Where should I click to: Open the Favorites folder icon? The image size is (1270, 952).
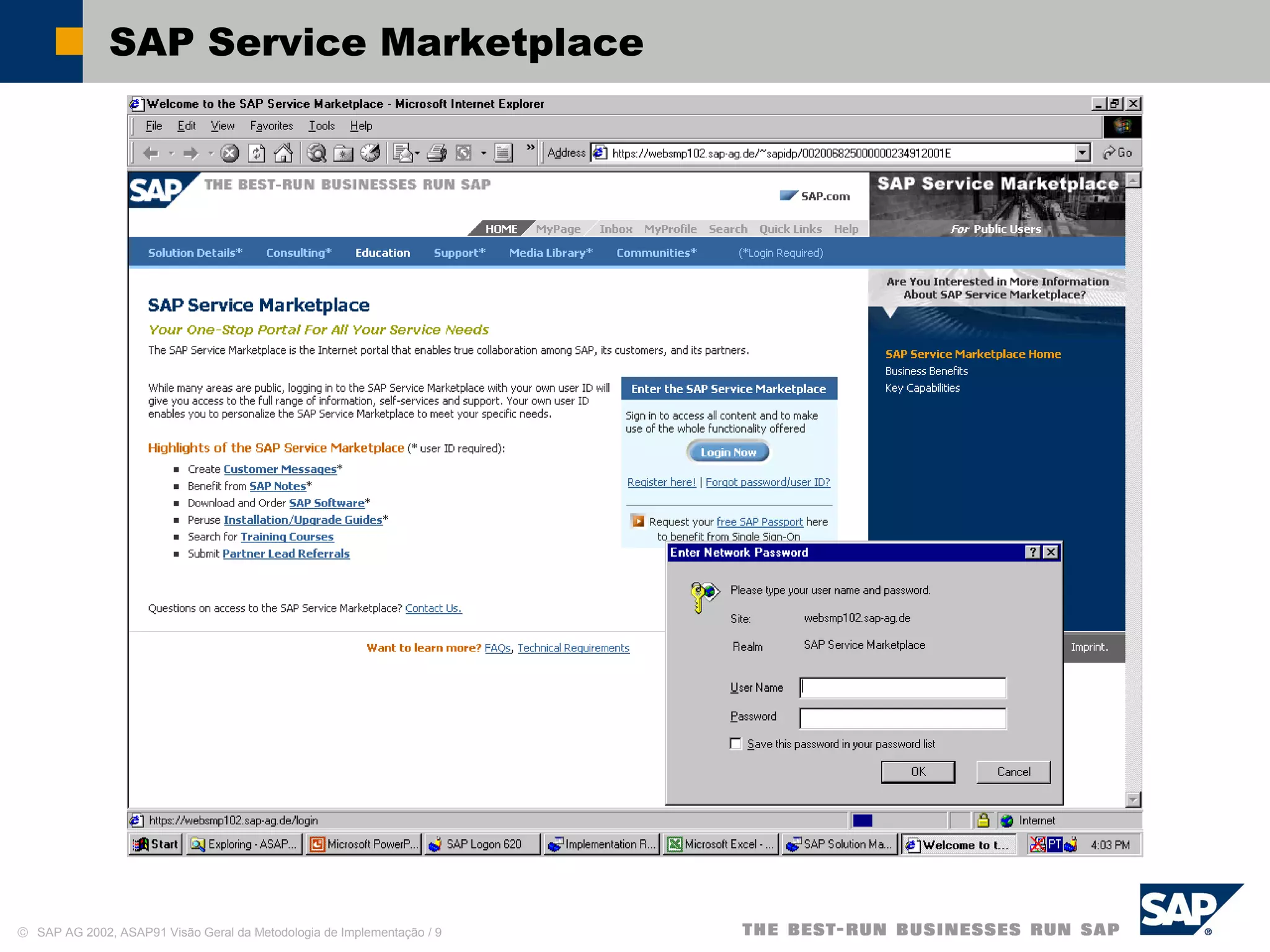pos(343,153)
